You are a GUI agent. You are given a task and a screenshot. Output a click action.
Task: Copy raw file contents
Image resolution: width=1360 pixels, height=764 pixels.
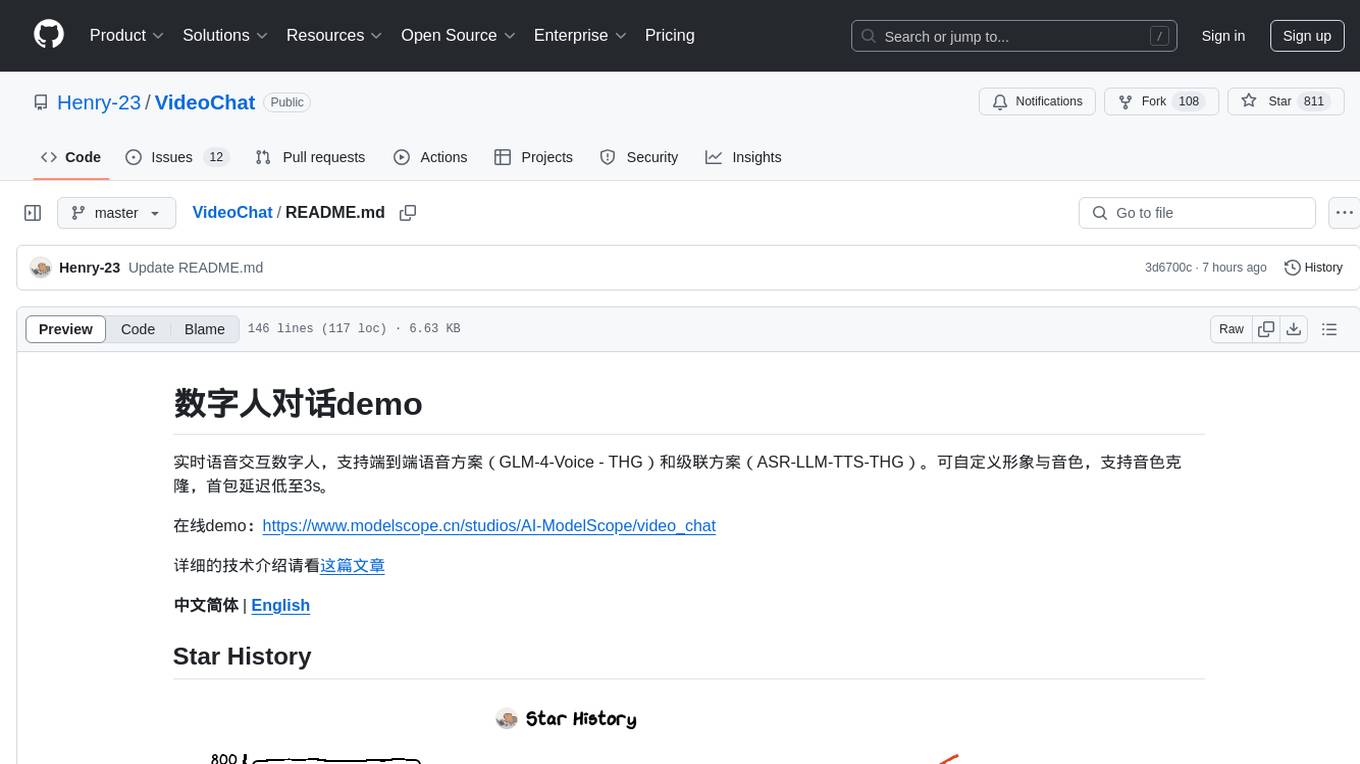point(1266,329)
